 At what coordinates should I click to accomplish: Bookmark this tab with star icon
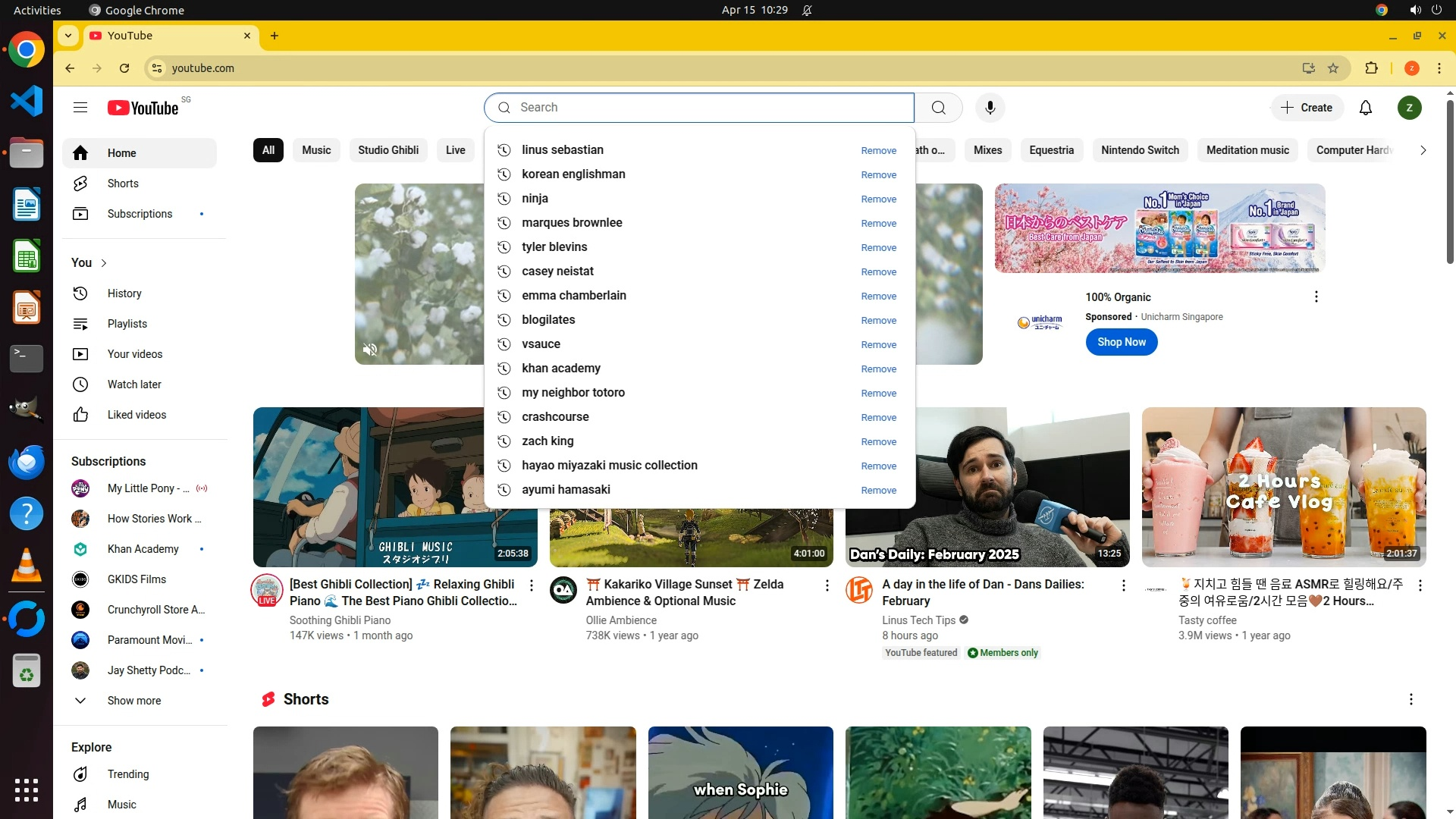(1333, 68)
